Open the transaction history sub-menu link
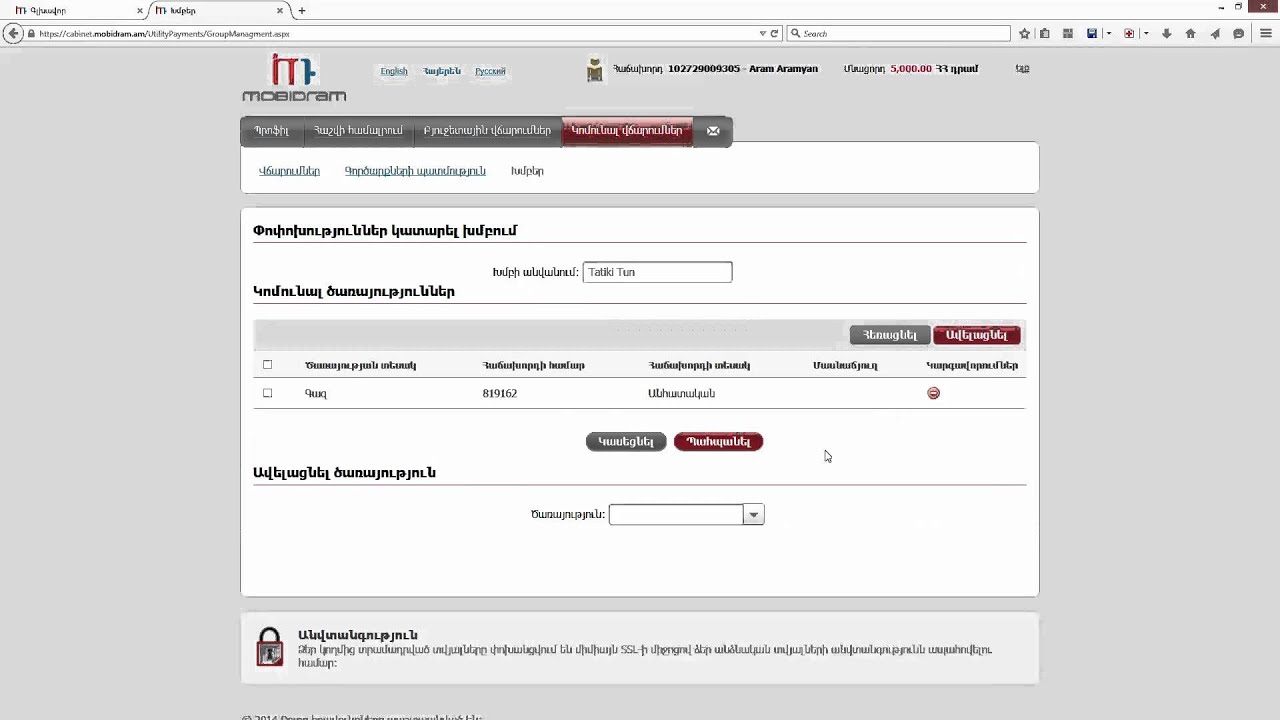Viewport: 1280px width, 720px height. point(415,171)
